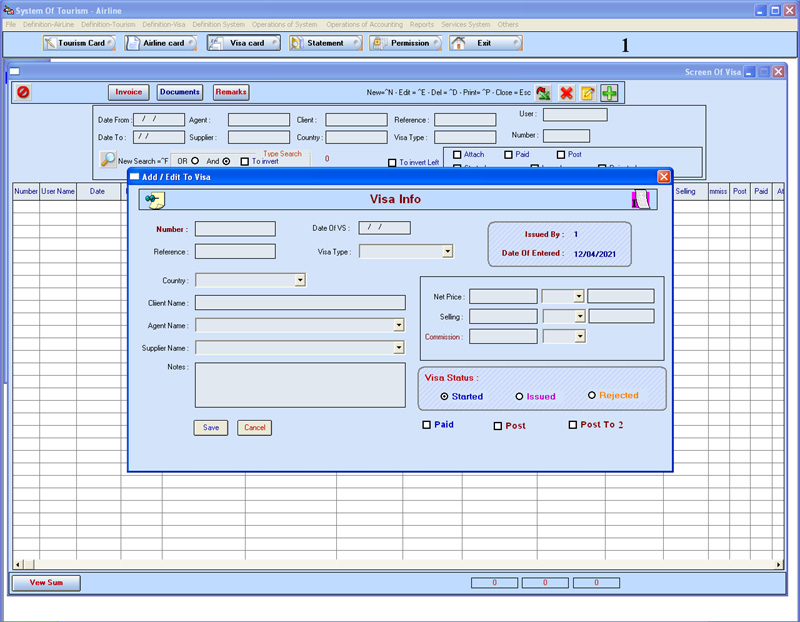Viewport: 800px width, 622px height.
Task: Click the green plus new record icon
Action: pyautogui.click(x=609, y=93)
